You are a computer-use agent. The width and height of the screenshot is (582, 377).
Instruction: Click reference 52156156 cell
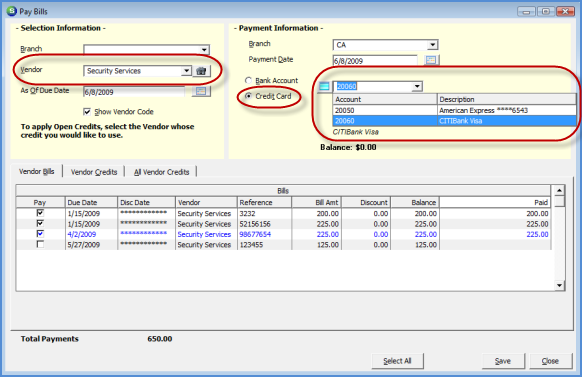pyautogui.click(x=264, y=224)
